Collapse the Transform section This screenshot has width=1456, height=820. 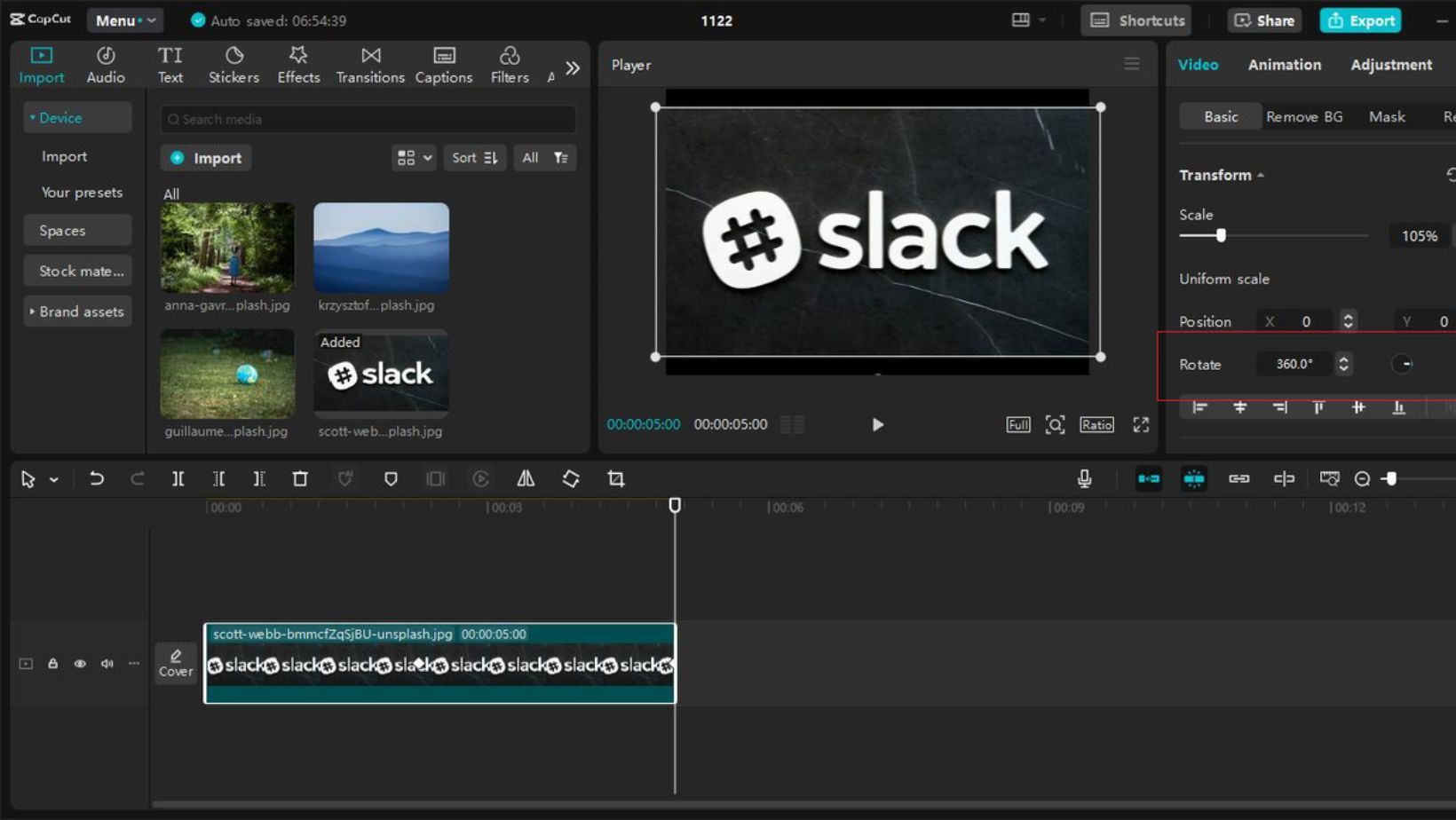[x=1261, y=176]
